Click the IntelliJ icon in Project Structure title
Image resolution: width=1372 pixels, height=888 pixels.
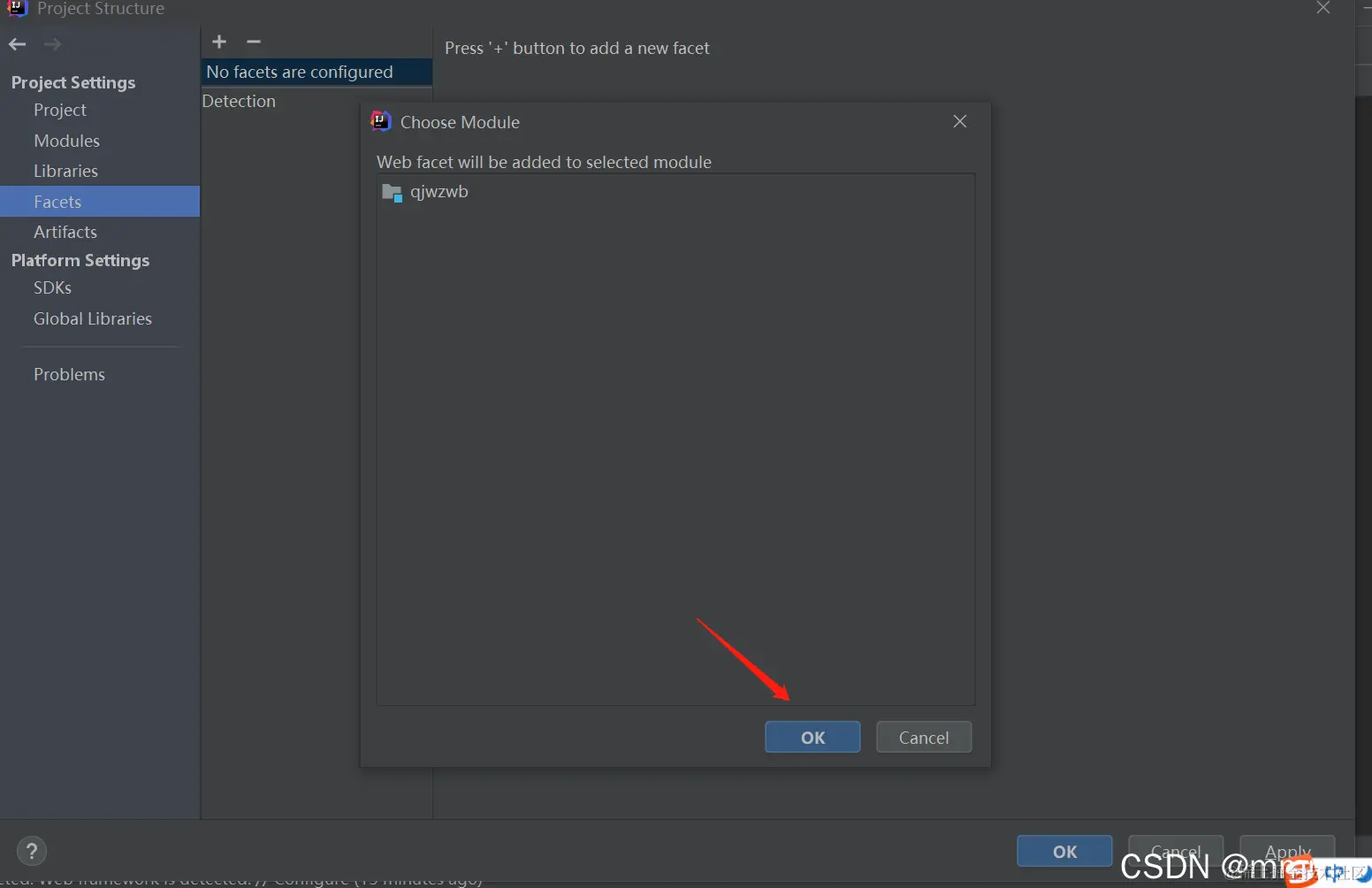pyautogui.click(x=18, y=8)
